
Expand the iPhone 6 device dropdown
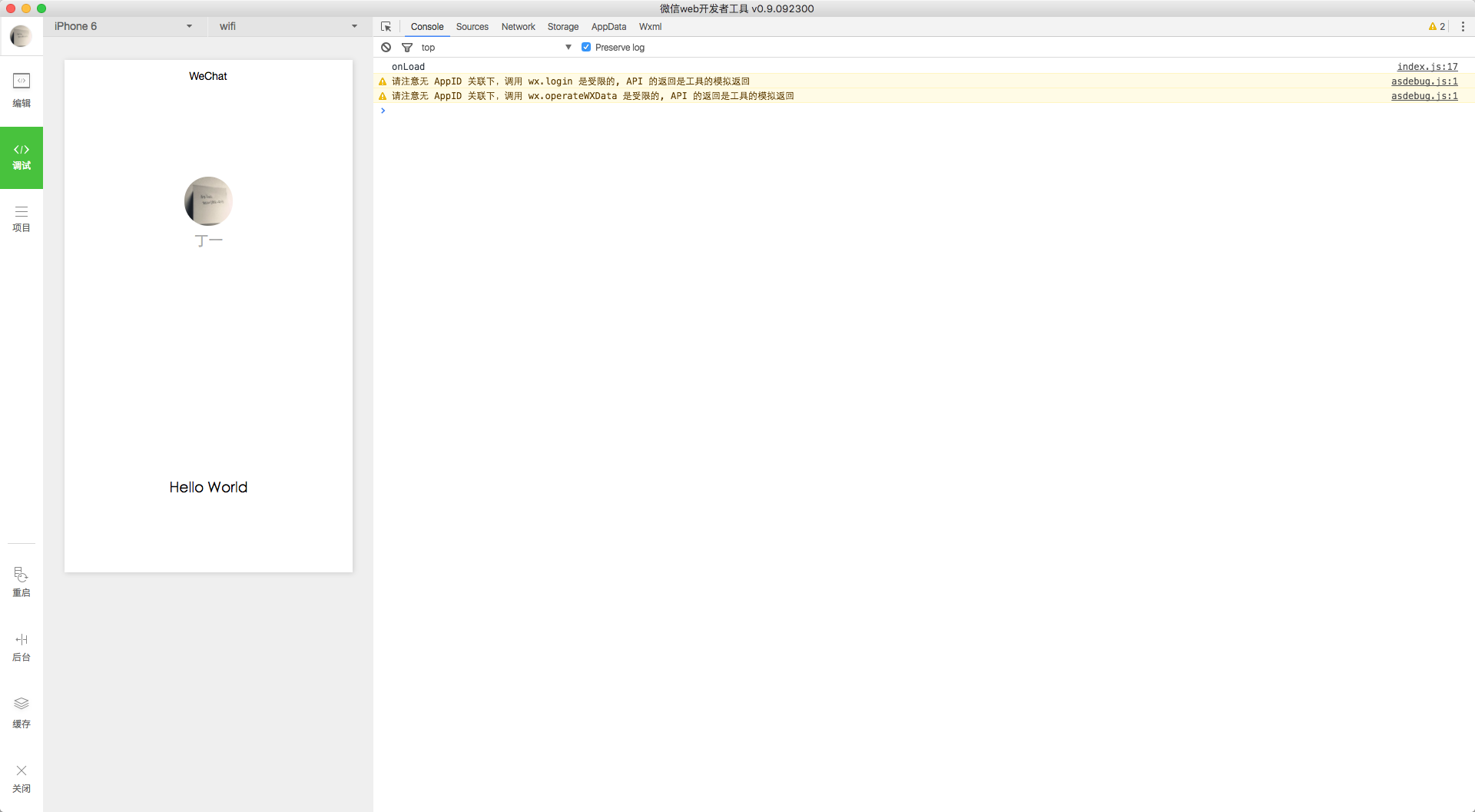point(123,26)
